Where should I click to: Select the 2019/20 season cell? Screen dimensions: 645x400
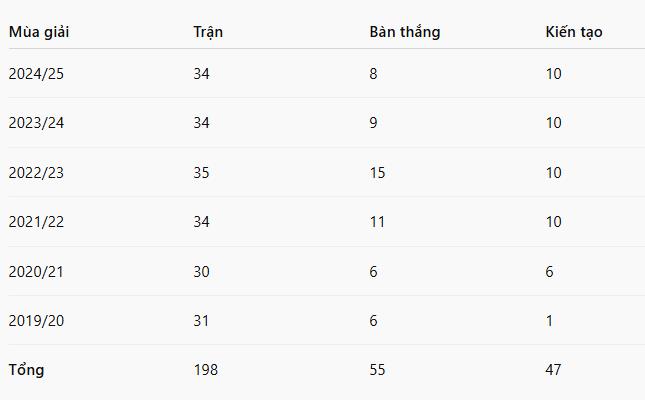(36, 321)
